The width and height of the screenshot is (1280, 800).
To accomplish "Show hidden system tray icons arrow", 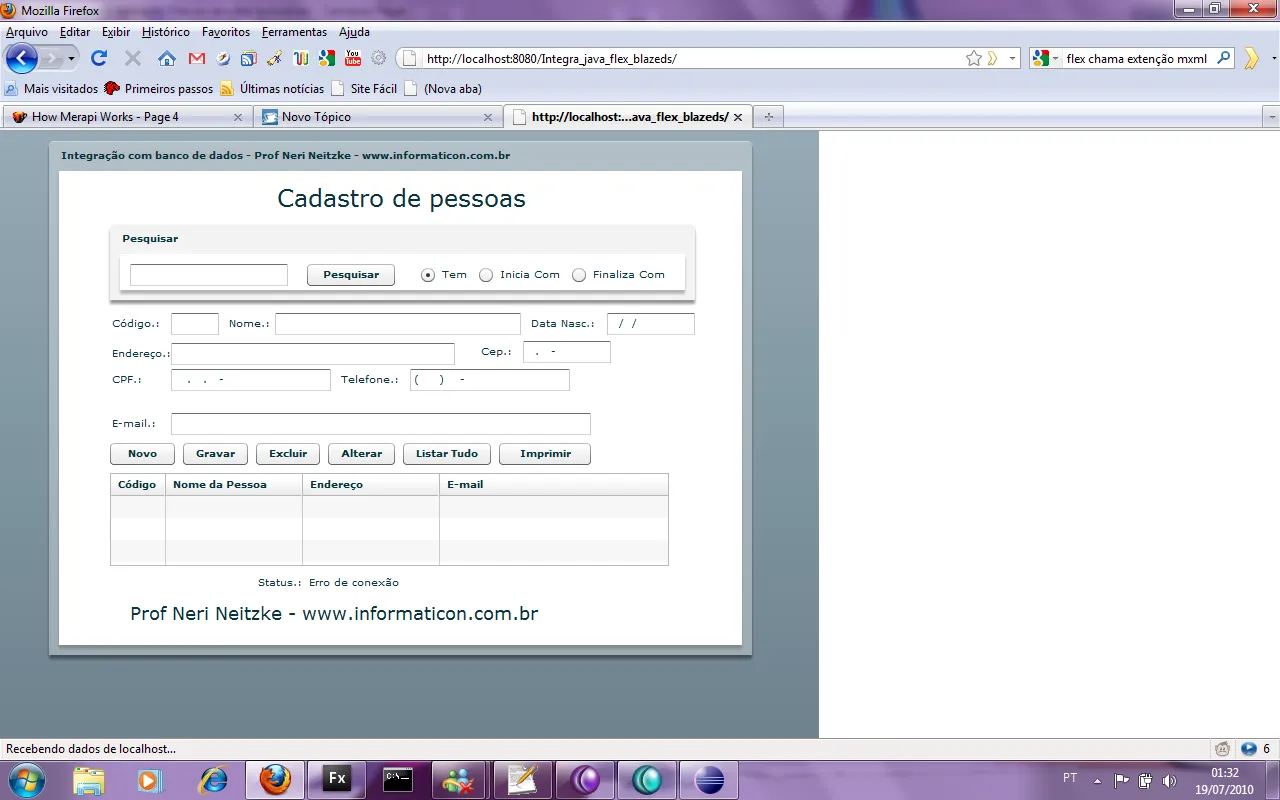I will pos(1097,780).
